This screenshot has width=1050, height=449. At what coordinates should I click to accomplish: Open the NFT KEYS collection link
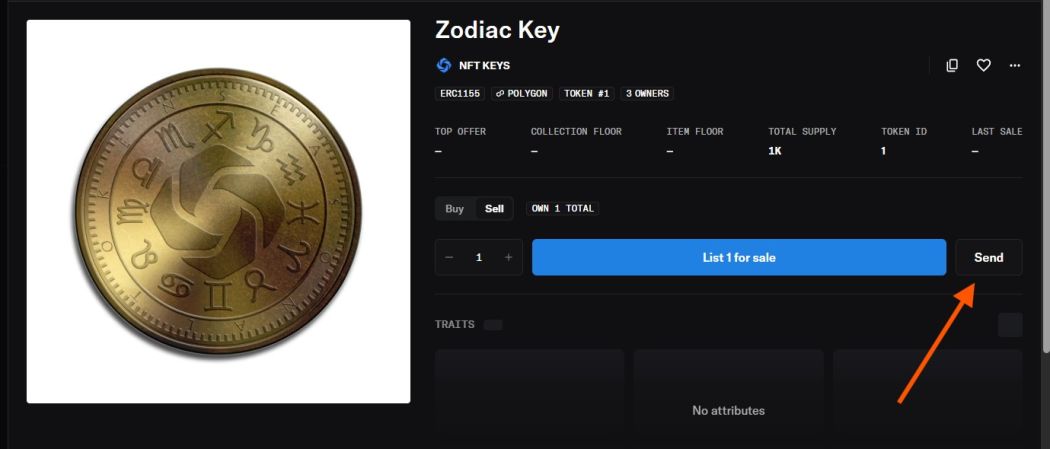[x=484, y=66]
